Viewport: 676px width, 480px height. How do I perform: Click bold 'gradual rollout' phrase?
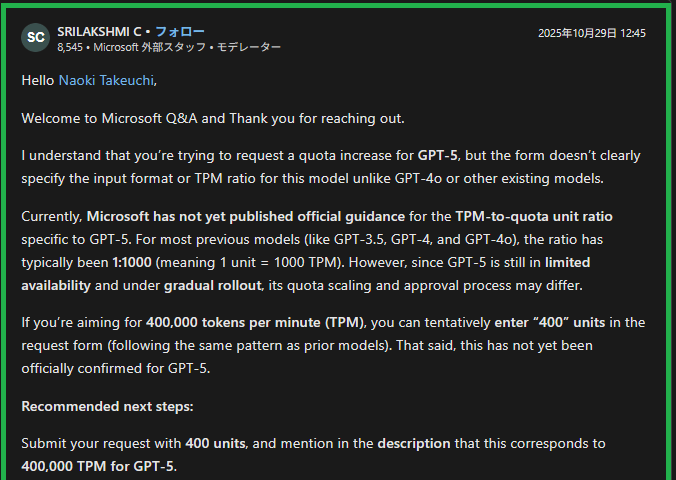[x=213, y=285]
